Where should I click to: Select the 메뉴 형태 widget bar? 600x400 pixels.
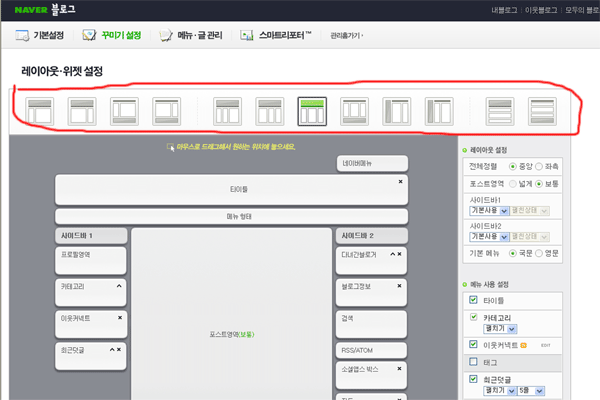click(232, 216)
